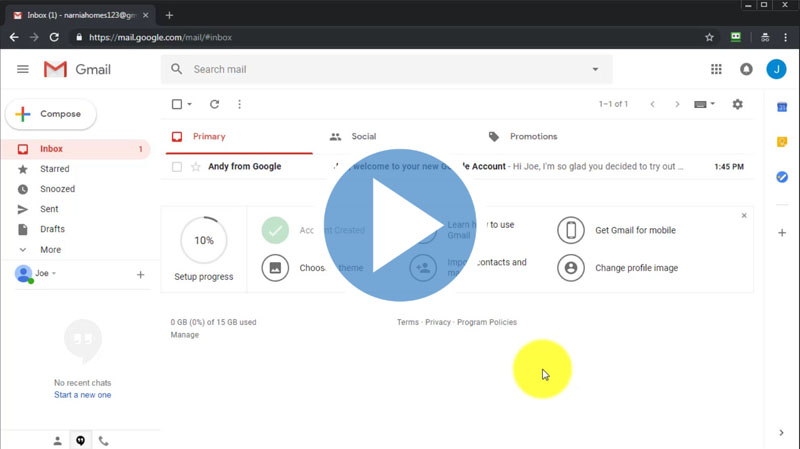Open Google Calendar in side panel
This screenshot has width=800, height=449.
tap(782, 107)
